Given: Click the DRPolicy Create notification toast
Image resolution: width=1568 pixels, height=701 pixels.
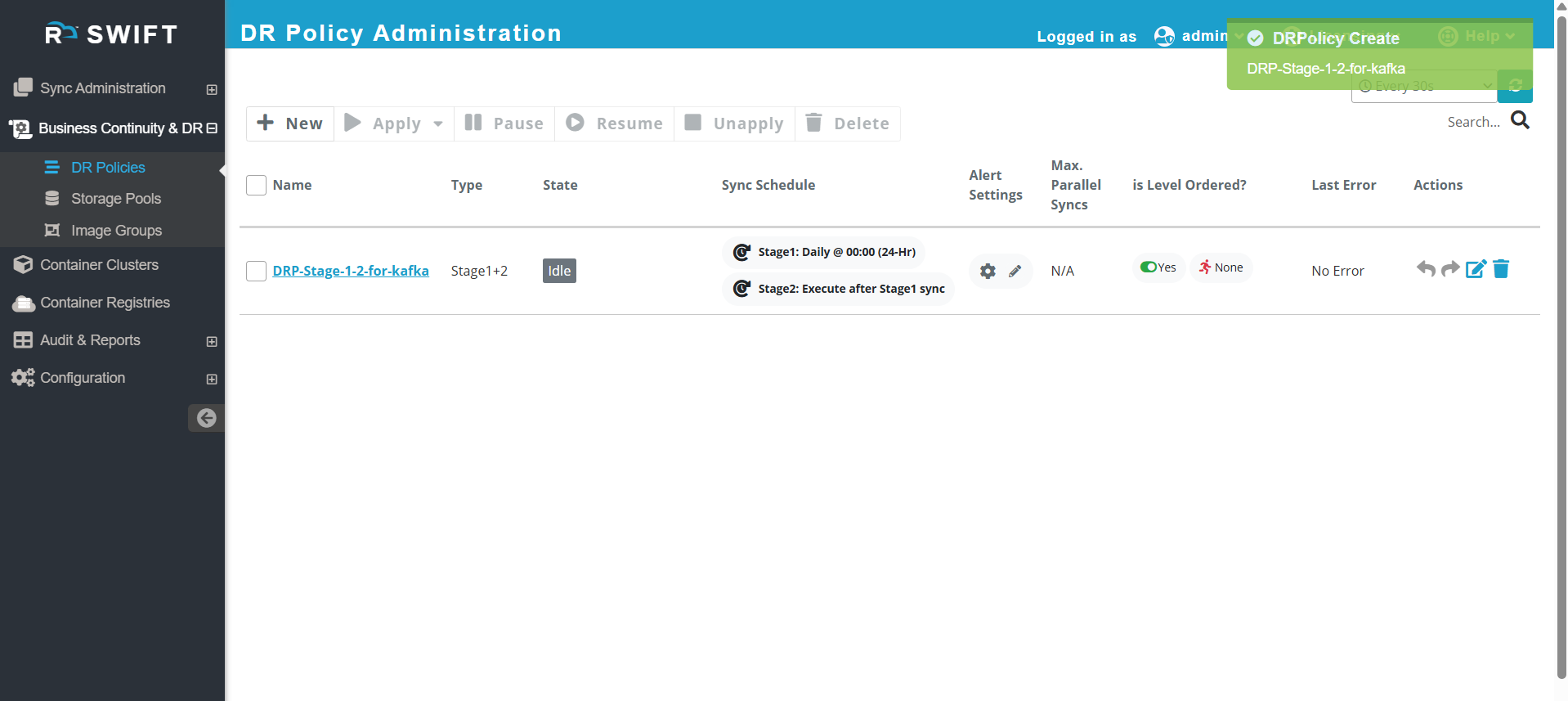Looking at the screenshot, I should coord(1379,54).
